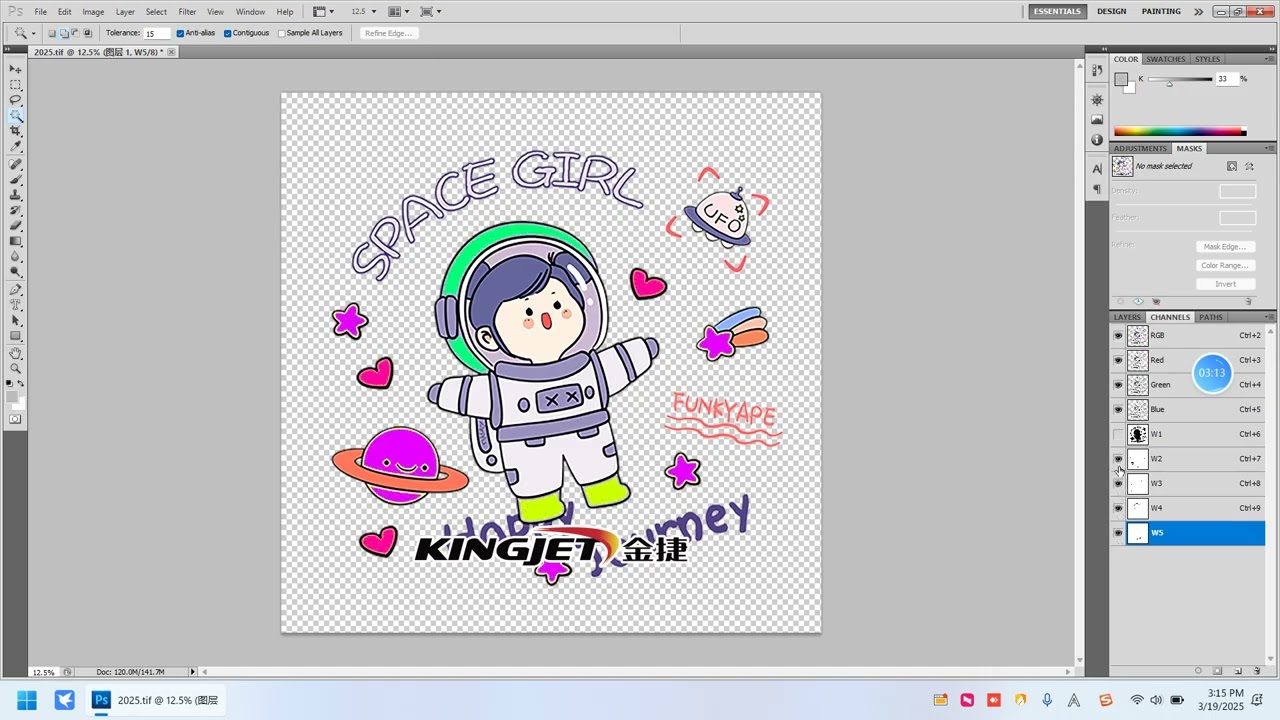1280x720 pixels.
Task: Select the Rectangular Marquee tool
Action: (15, 85)
